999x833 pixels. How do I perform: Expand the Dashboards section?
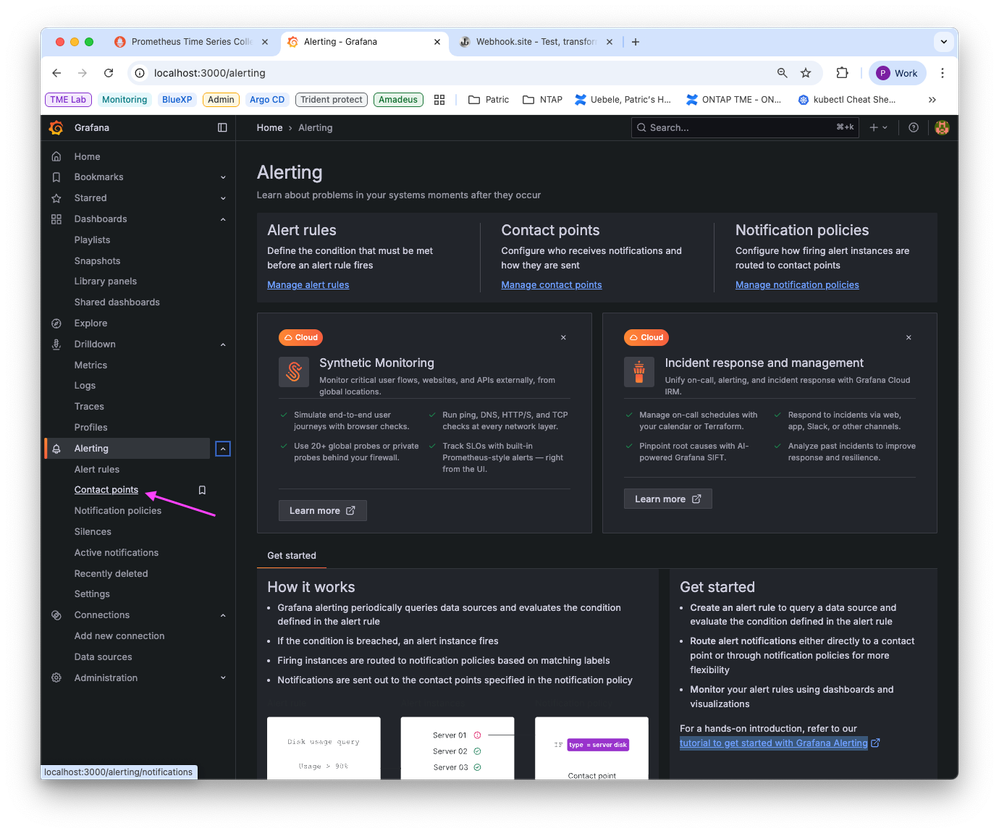pos(223,218)
